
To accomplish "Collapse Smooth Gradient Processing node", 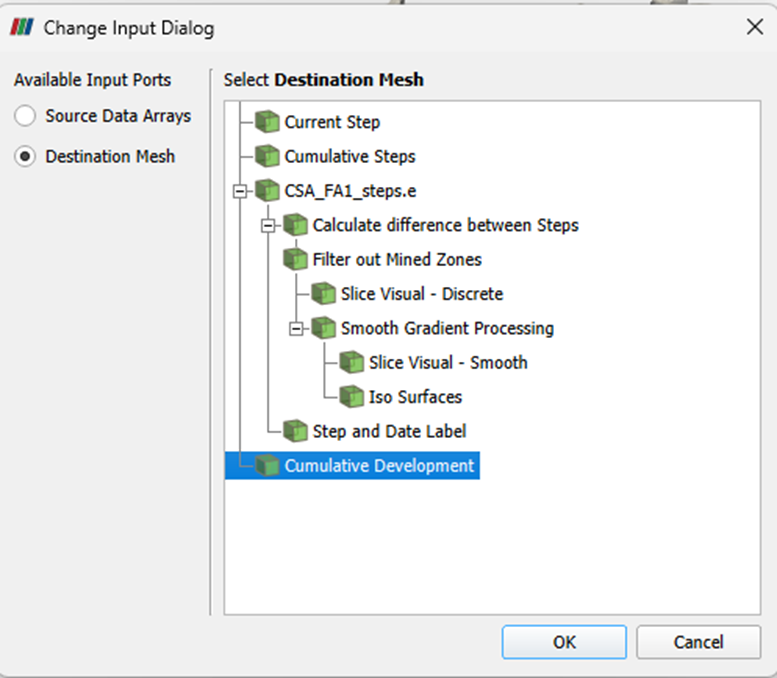I will point(296,329).
